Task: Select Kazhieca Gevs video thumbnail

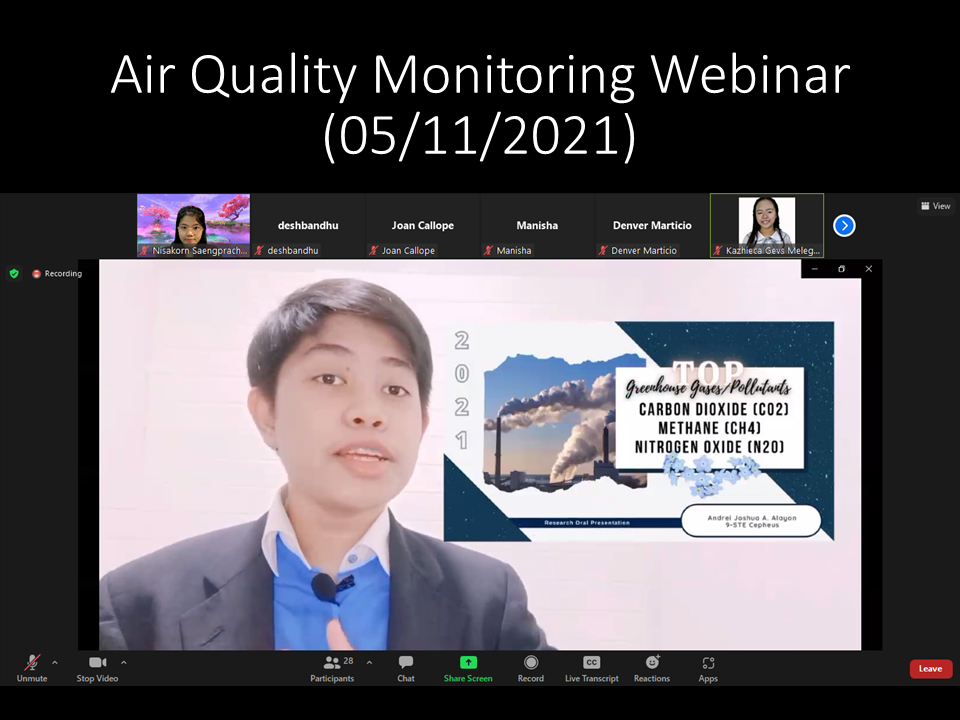Action: (x=766, y=225)
